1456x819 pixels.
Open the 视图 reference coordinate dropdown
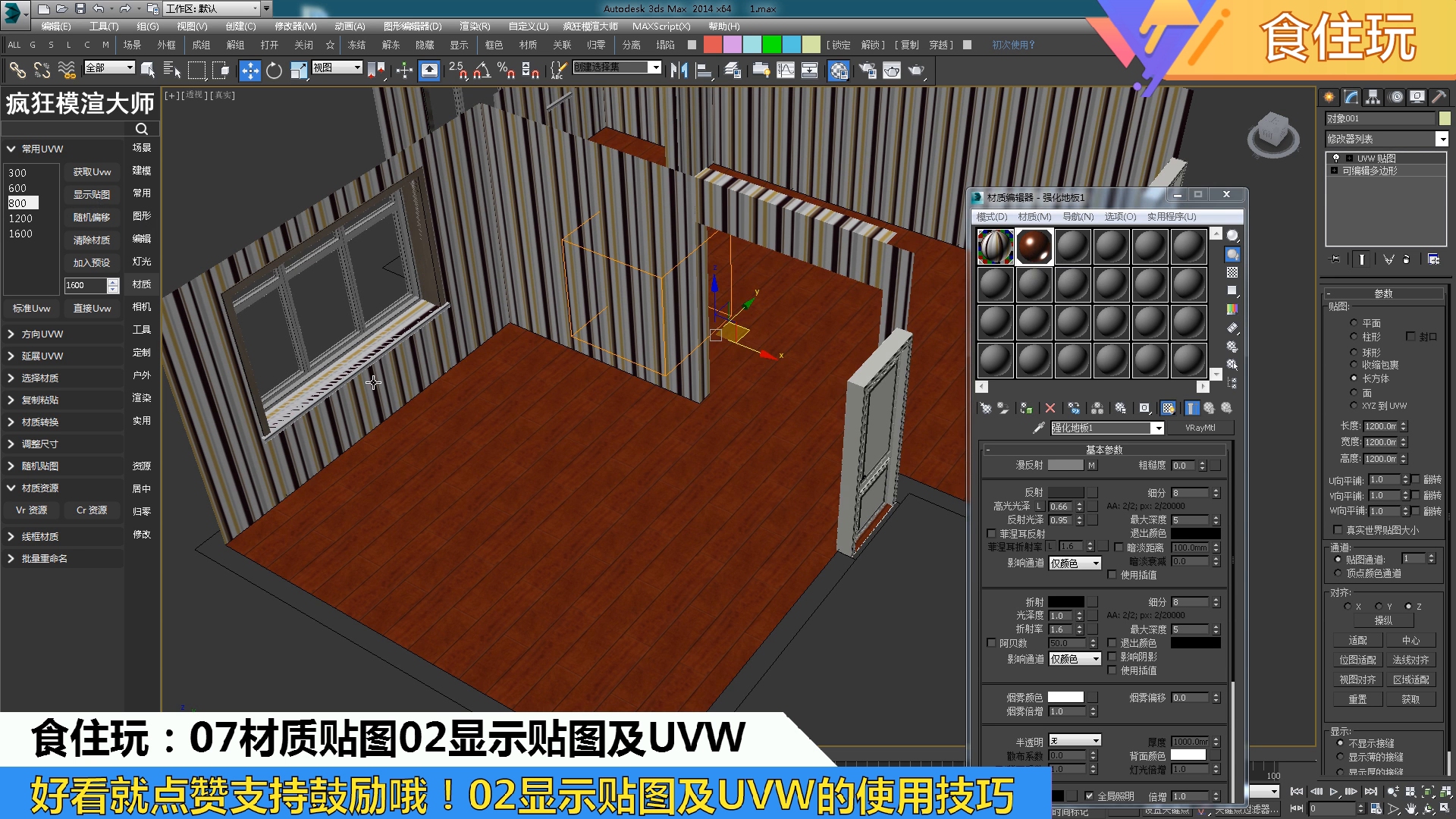pyautogui.click(x=337, y=67)
